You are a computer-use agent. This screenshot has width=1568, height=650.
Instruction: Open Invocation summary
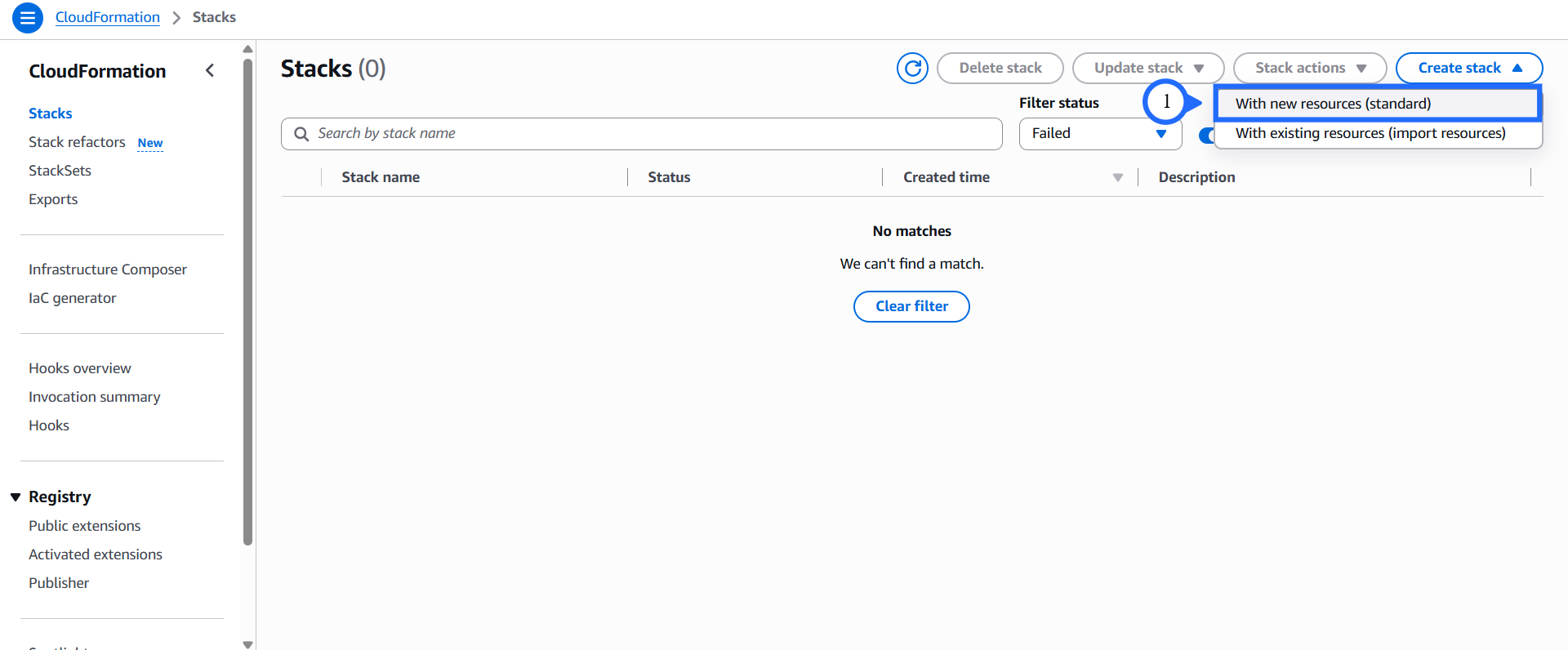click(95, 397)
